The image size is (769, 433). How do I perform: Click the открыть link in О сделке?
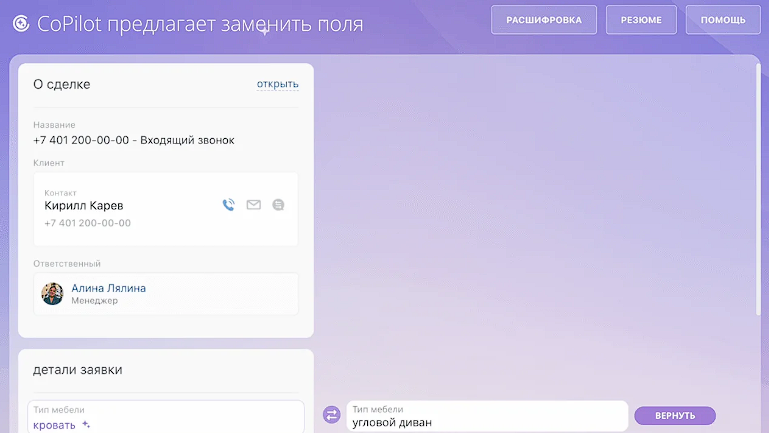coord(278,84)
